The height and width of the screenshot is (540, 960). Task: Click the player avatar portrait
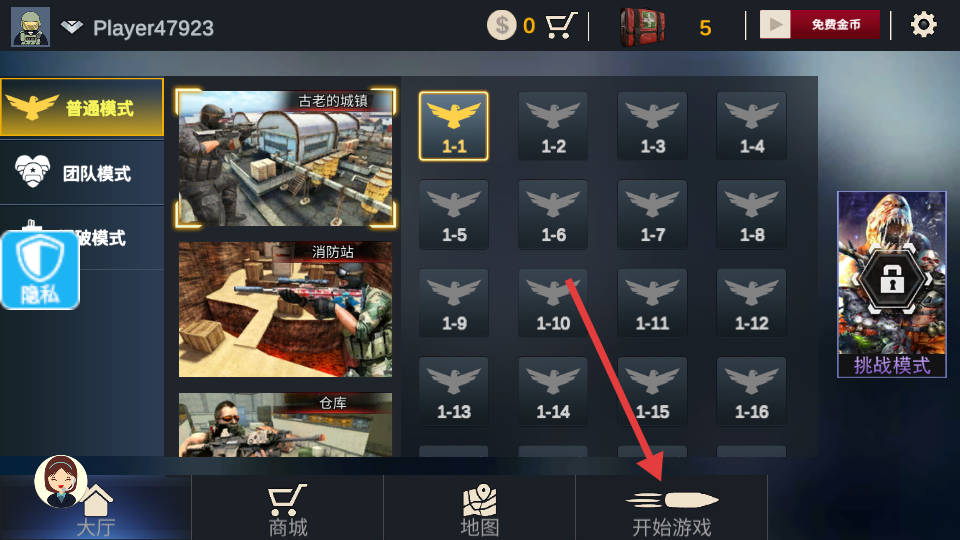31,27
